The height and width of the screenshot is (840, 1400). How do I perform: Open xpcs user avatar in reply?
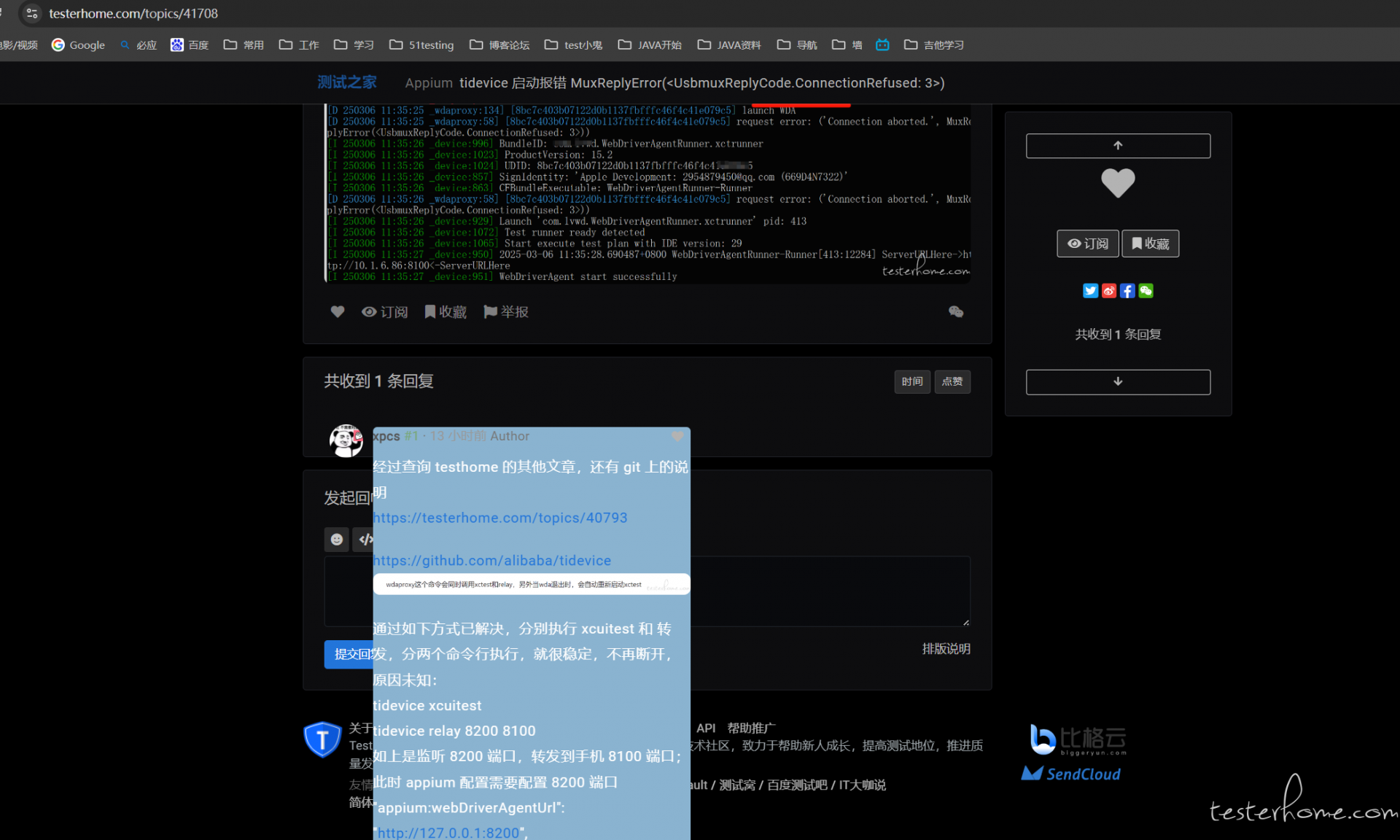click(346, 440)
